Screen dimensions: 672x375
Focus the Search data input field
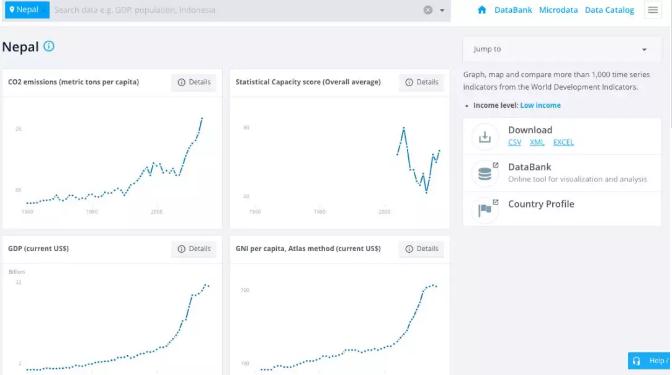click(x=236, y=10)
